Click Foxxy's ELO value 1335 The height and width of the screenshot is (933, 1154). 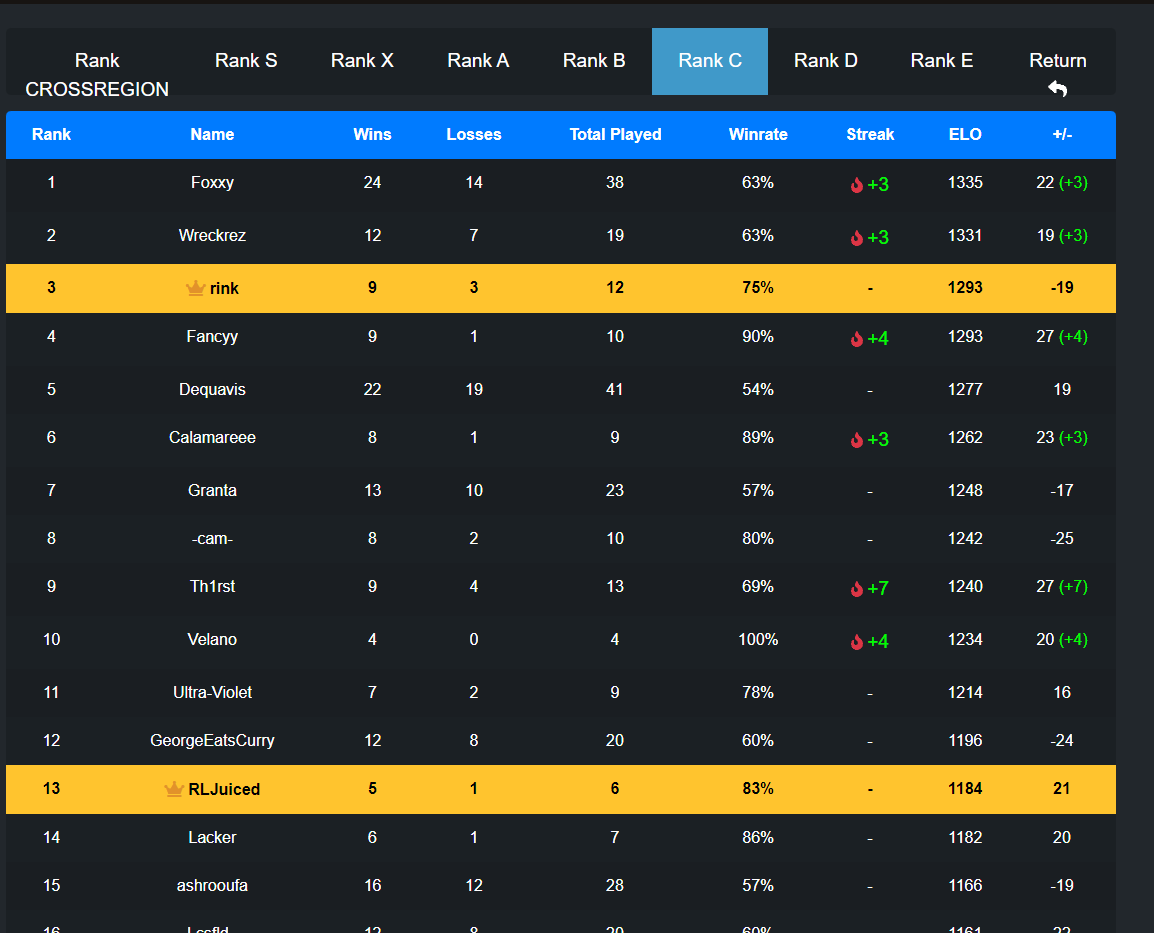click(965, 182)
